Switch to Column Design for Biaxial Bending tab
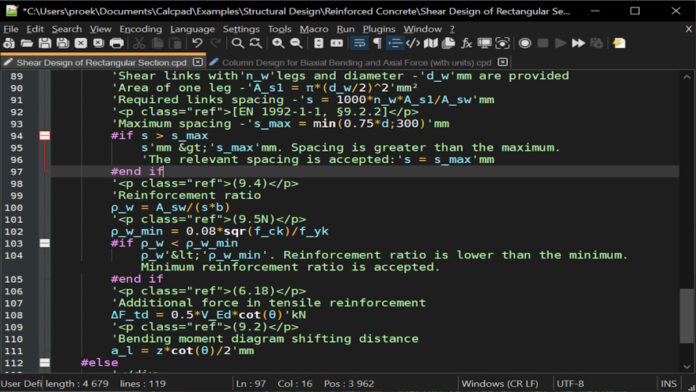Image resolution: width=696 pixels, height=392 pixels. (x=356, y=63)
